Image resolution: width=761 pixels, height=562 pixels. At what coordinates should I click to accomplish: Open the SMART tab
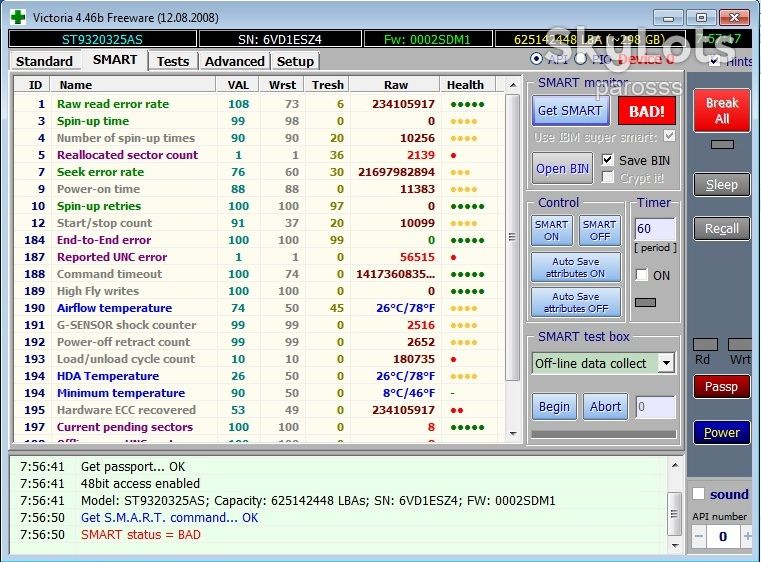coord(115,60)
